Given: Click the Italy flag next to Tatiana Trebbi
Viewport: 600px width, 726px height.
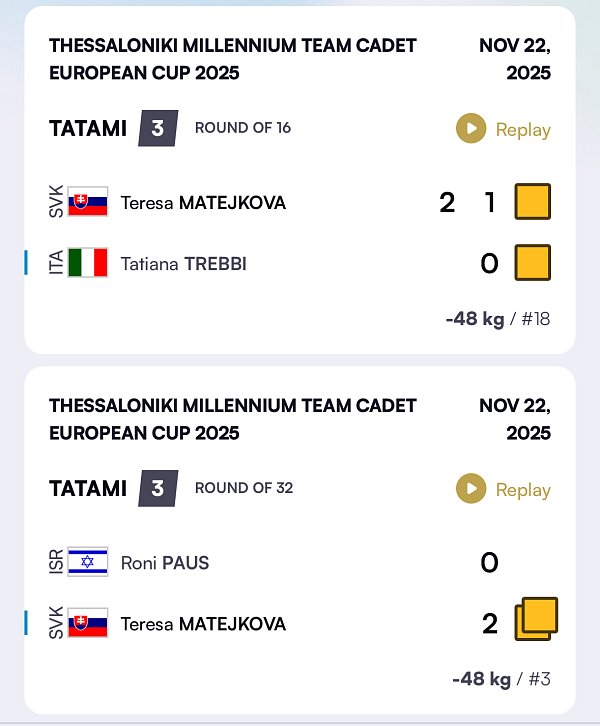Looking at the screenshot, I should [87, 264].
